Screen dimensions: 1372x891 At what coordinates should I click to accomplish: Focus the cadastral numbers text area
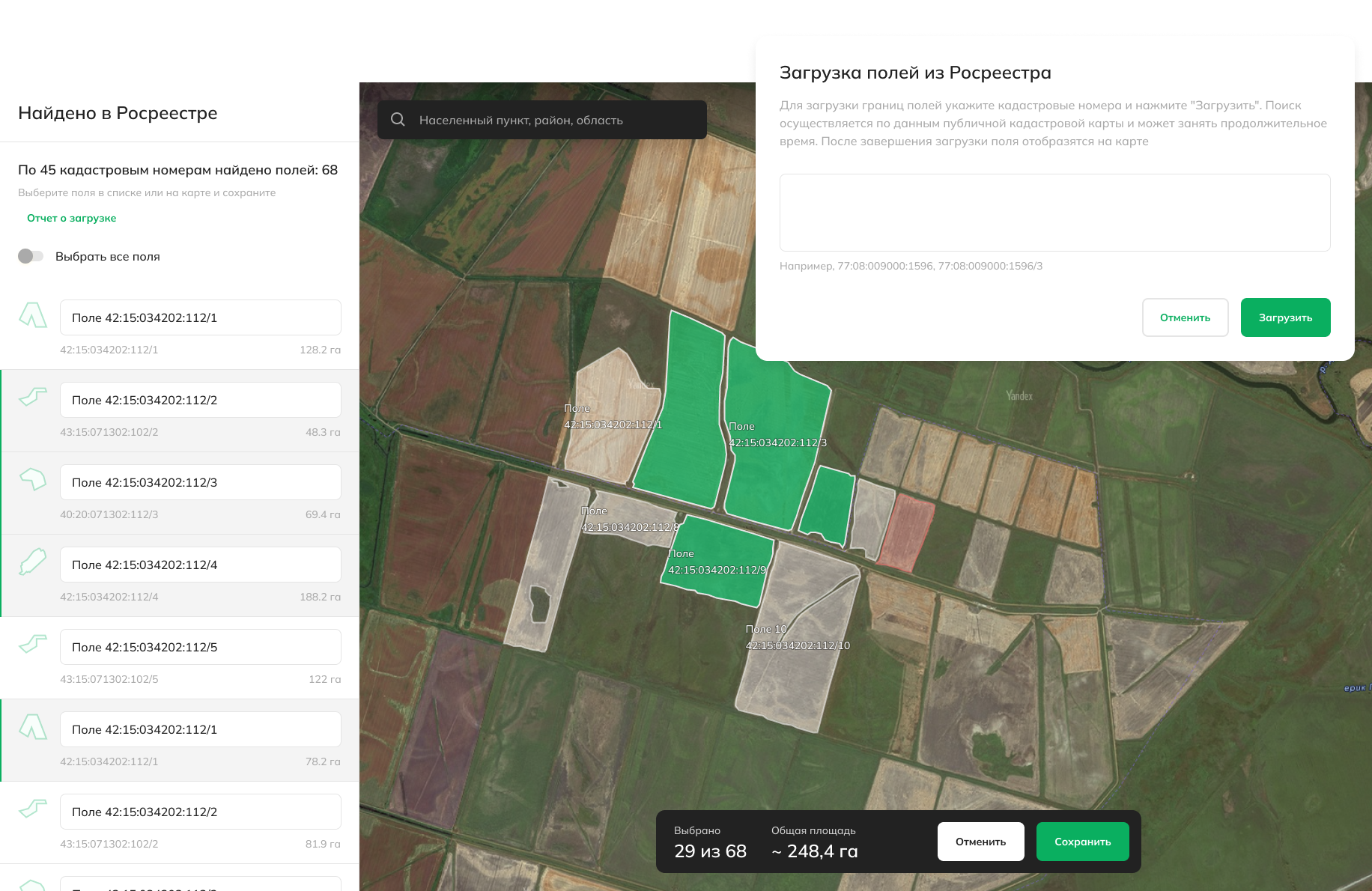pyautogui.click(x=1054, y=213)
